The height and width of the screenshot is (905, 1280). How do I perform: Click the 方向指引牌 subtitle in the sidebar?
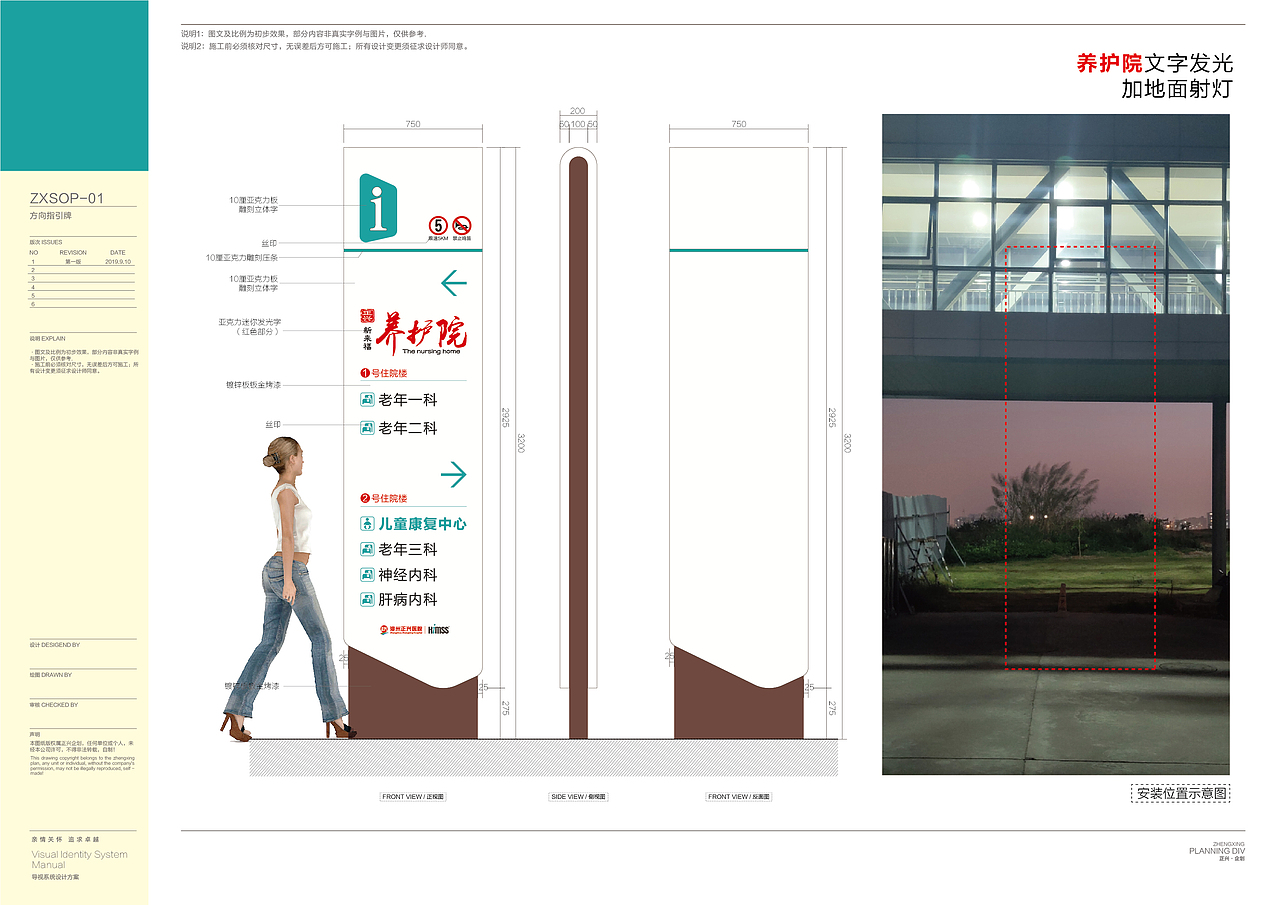click(x=51, y=216)
